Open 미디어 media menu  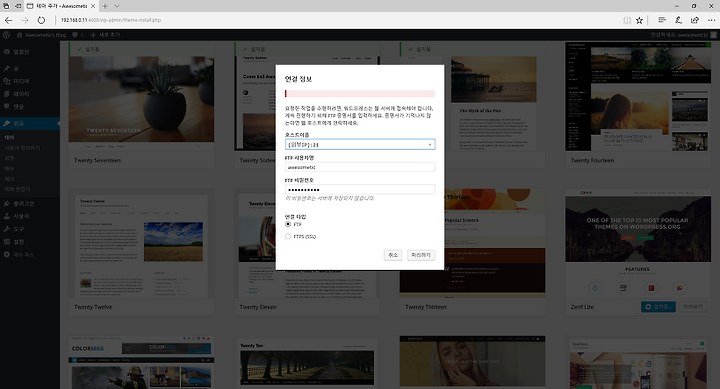coord(30,81)
